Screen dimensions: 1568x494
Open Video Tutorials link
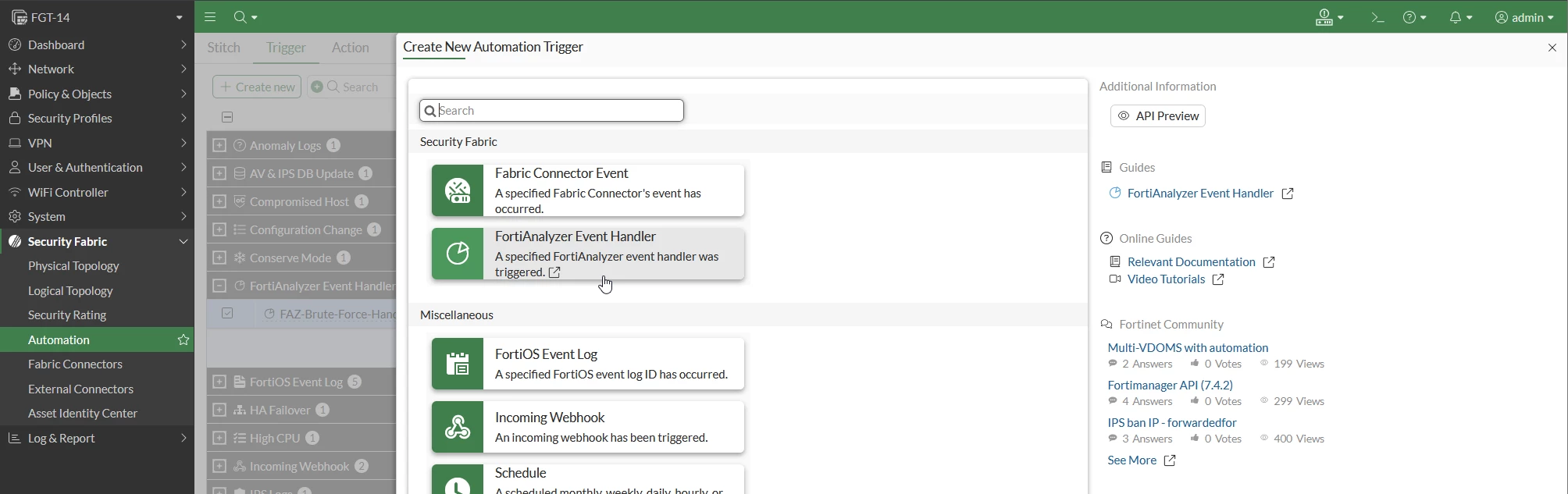tap(1167, 280)
